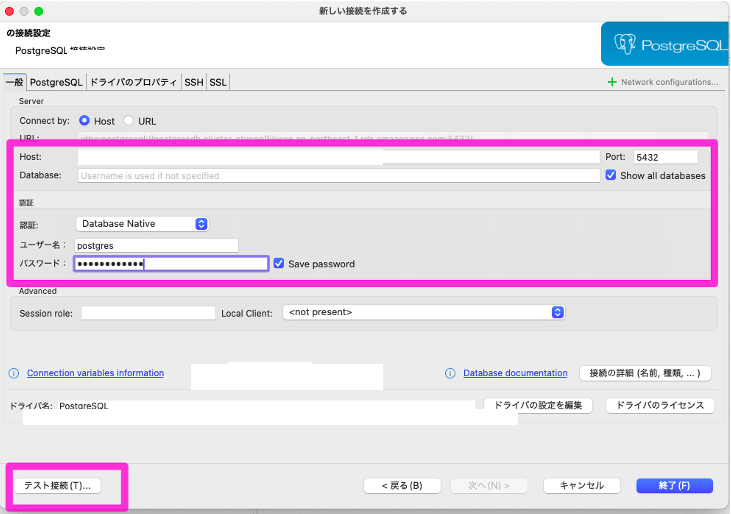Click the キャンセル button

581,486
